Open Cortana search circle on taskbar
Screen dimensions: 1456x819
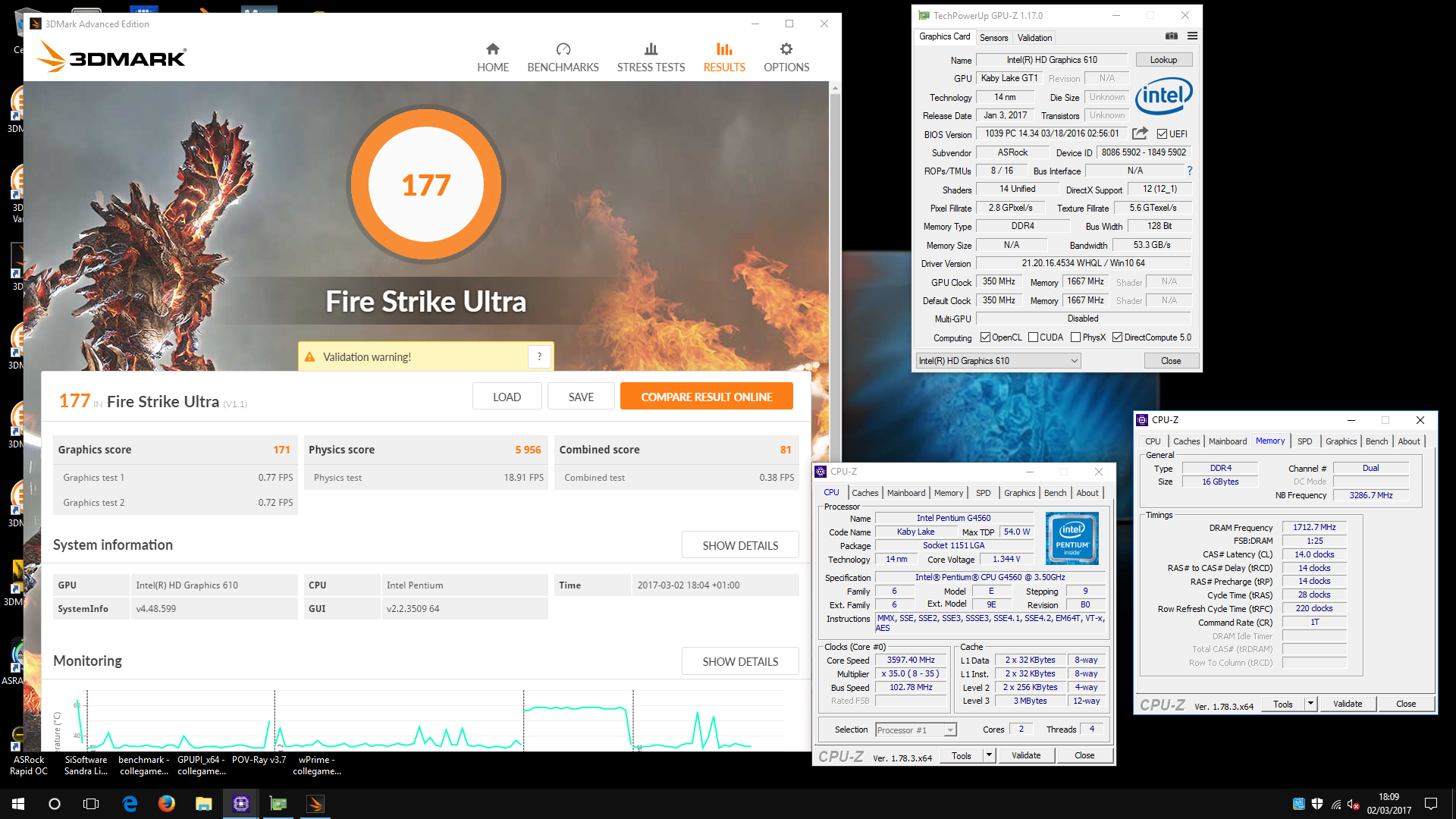coord(55,804)
